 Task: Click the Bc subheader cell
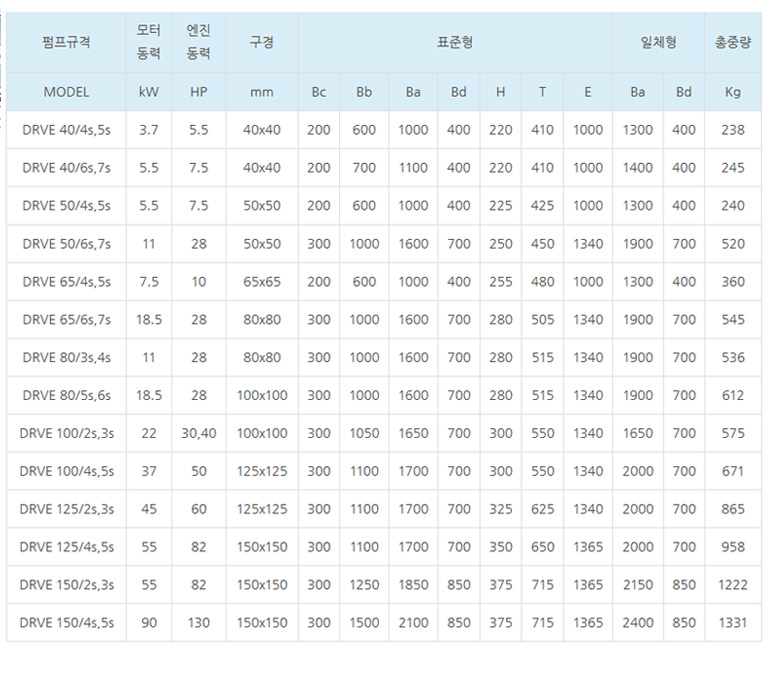[x=319, y=92]
